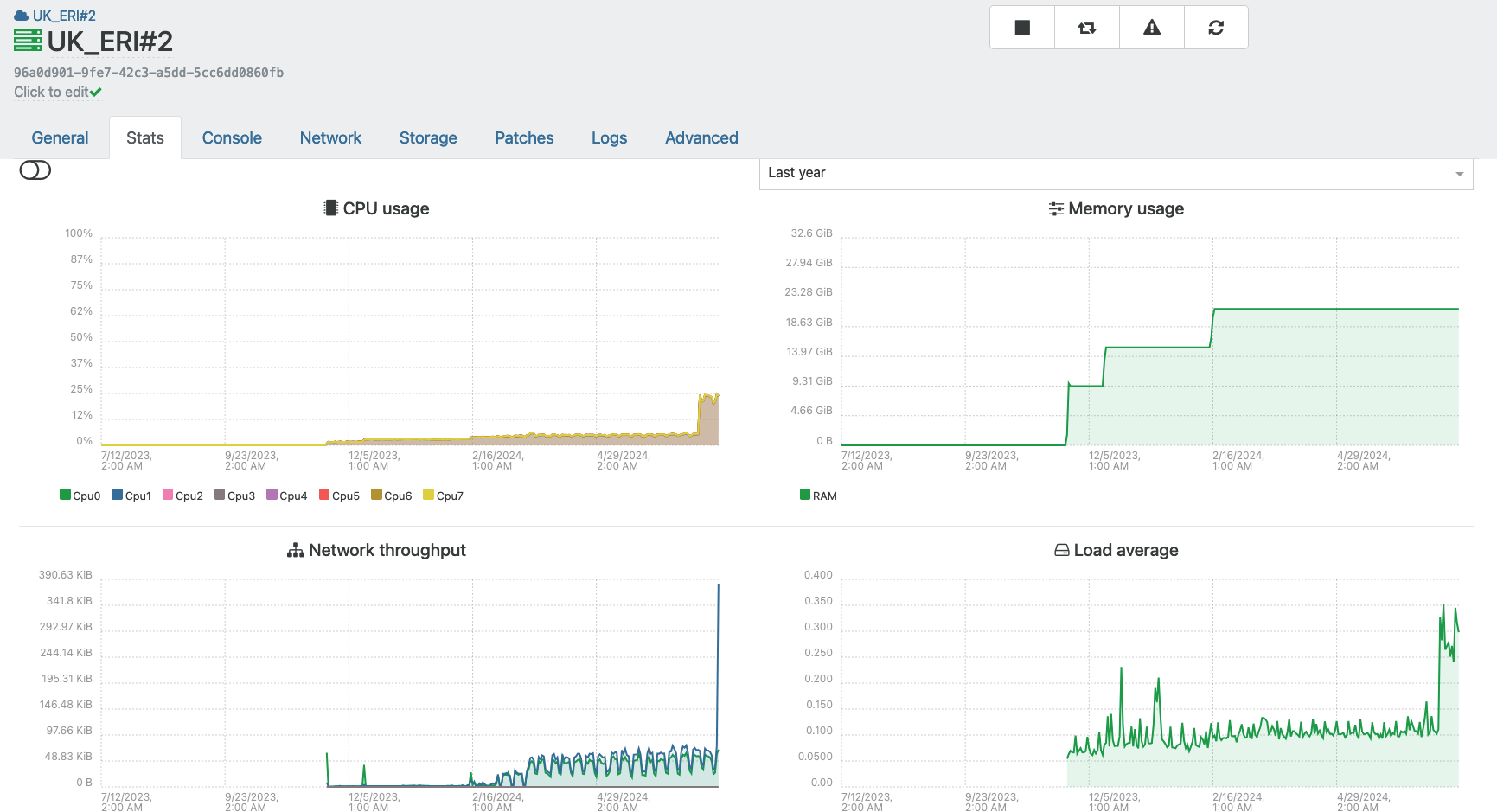Open the Advanced tab
This screenshot has height=812, width=1497.
(x=701, y=137)
